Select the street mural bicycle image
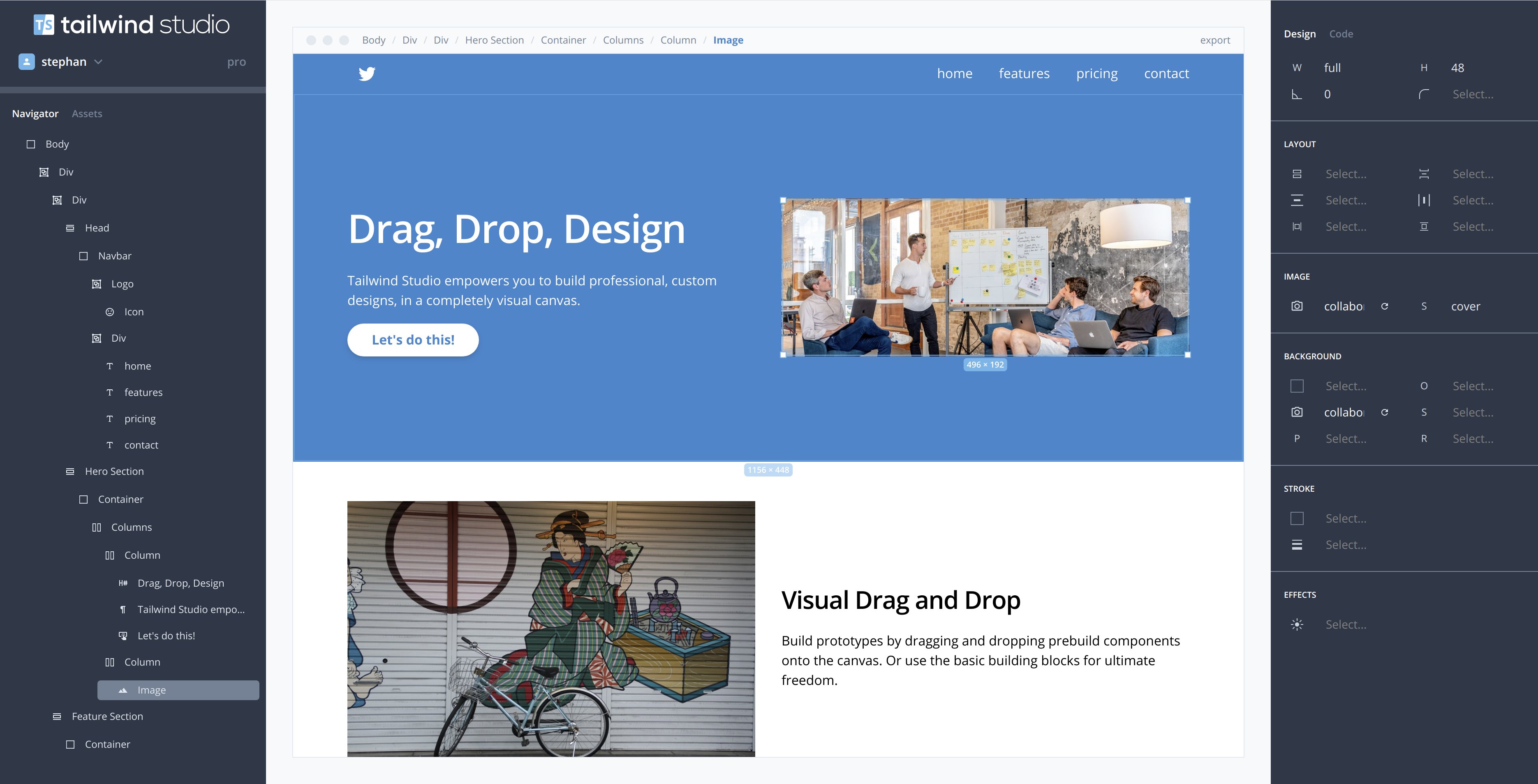Image resolution: width=1538 pixels, height=784 pixels. coord(551,629)
